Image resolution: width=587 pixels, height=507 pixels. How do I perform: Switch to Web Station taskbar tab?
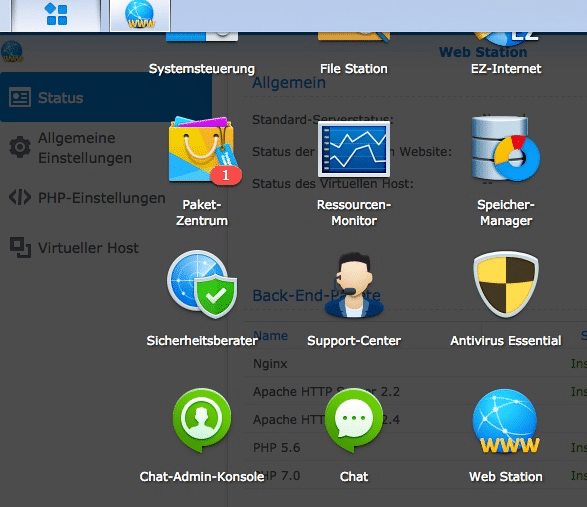tap(140, 15)
